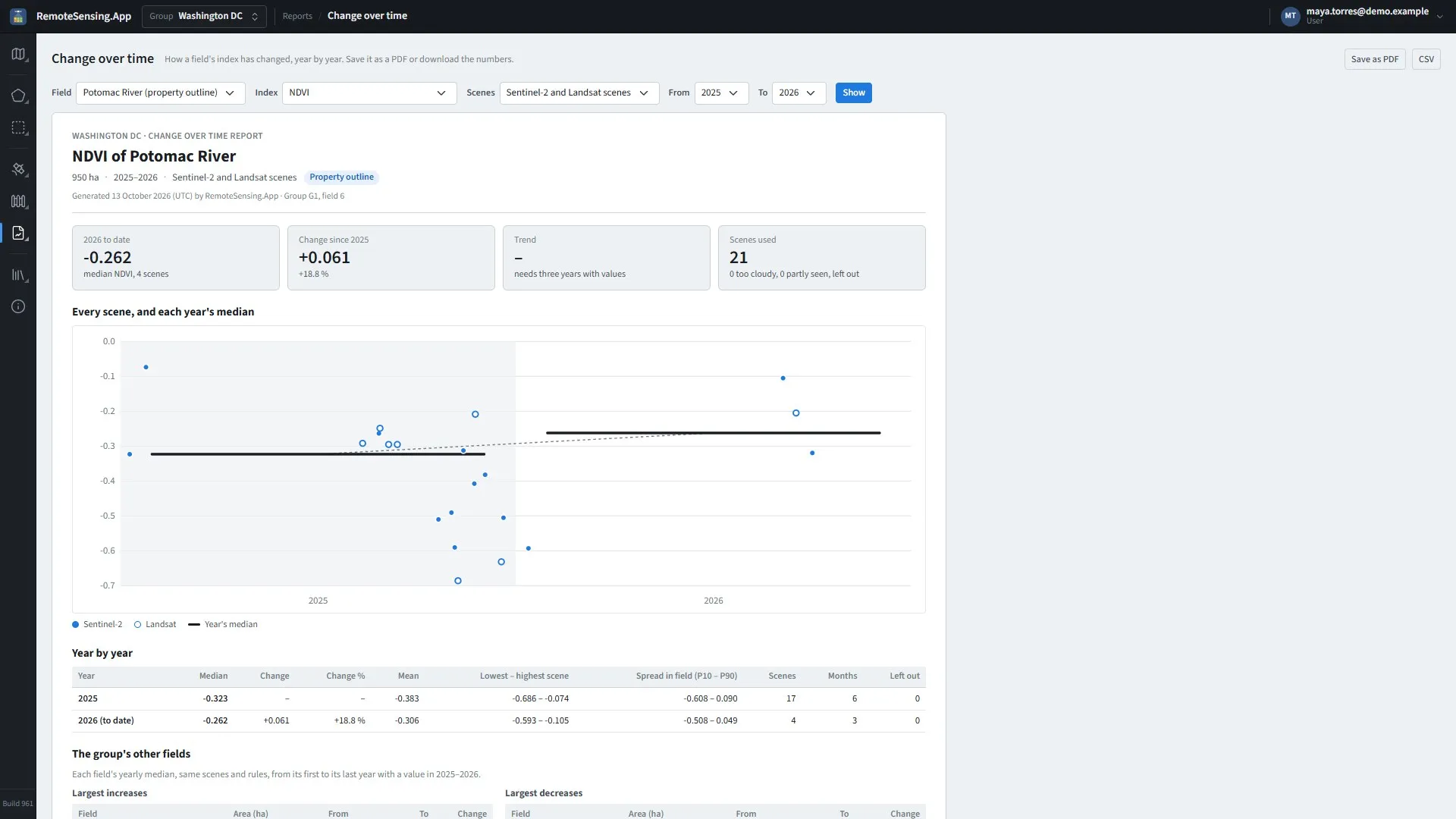
Task: Open the polygon fields icon in sidebar
Action: [18, 96]
